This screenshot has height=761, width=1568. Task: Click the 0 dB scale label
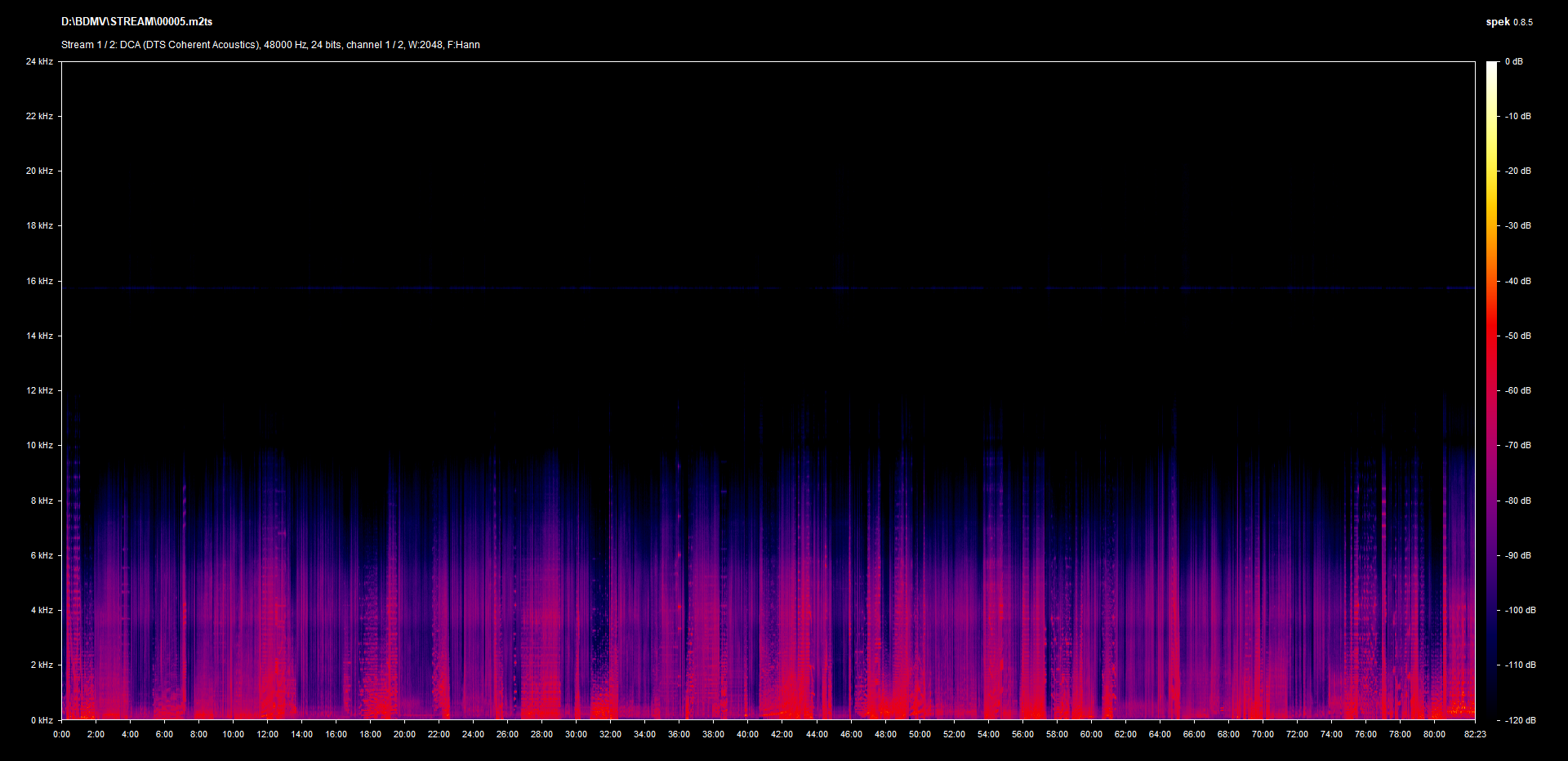pyautogui.click(x=1513, y=61)
